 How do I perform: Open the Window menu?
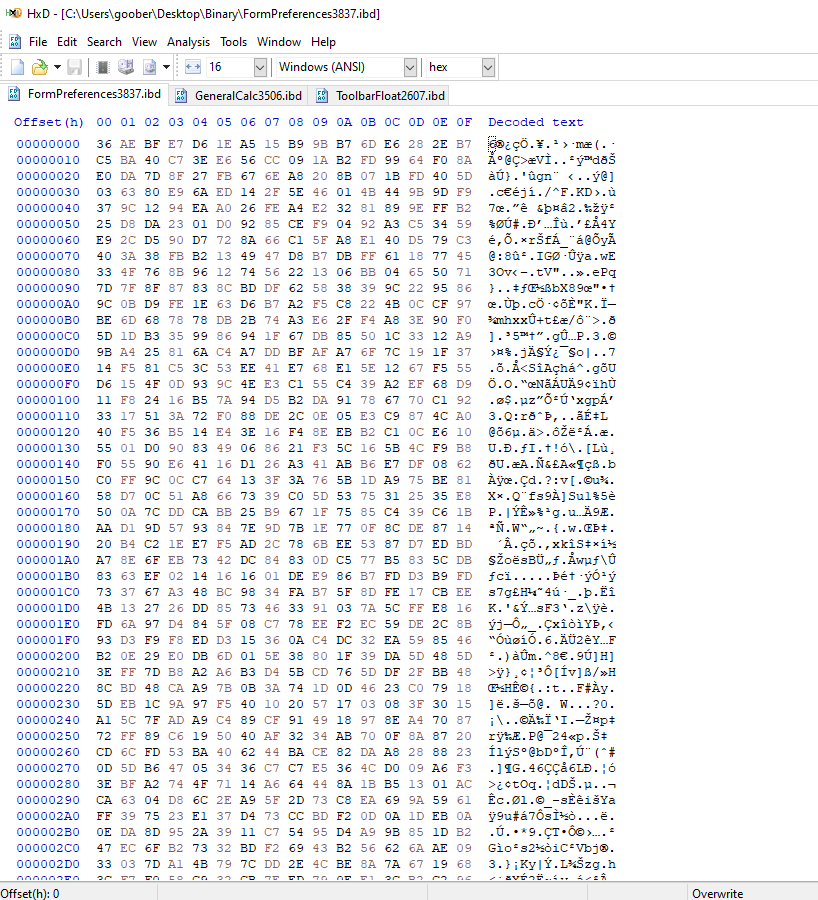tap(279, 42)
